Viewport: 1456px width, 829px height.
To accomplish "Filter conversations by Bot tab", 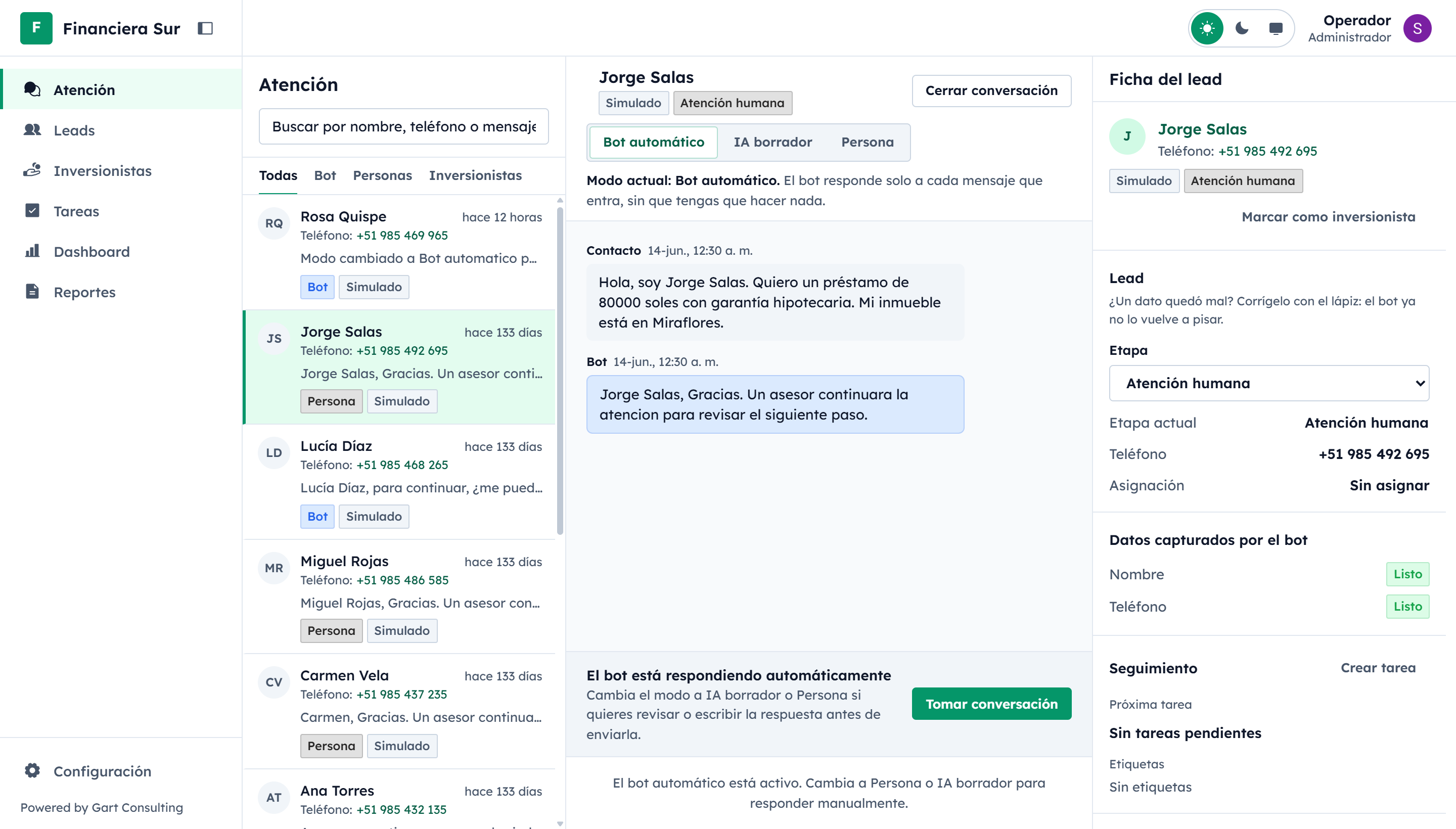I will pyautogui.click(x=325, y=175).
